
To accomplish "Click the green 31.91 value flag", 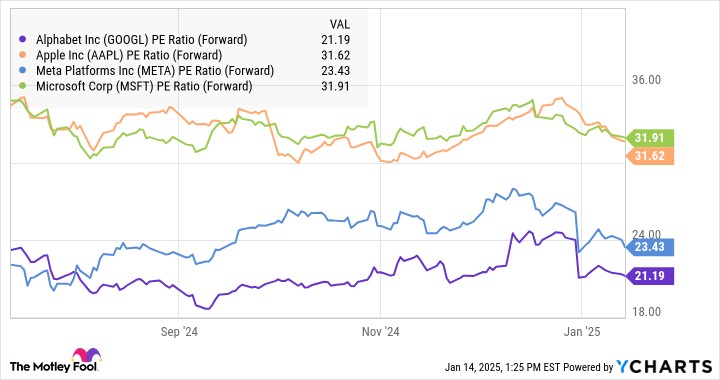I will click(x=649, y=138).
